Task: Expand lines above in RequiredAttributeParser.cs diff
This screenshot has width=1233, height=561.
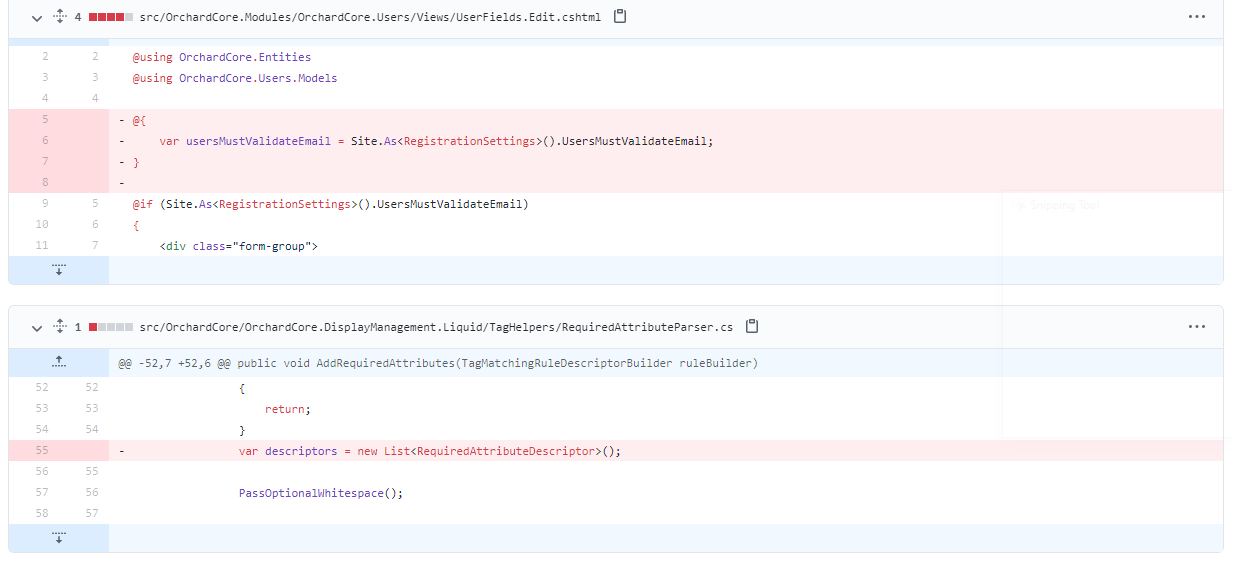Action: coord(59,362)
